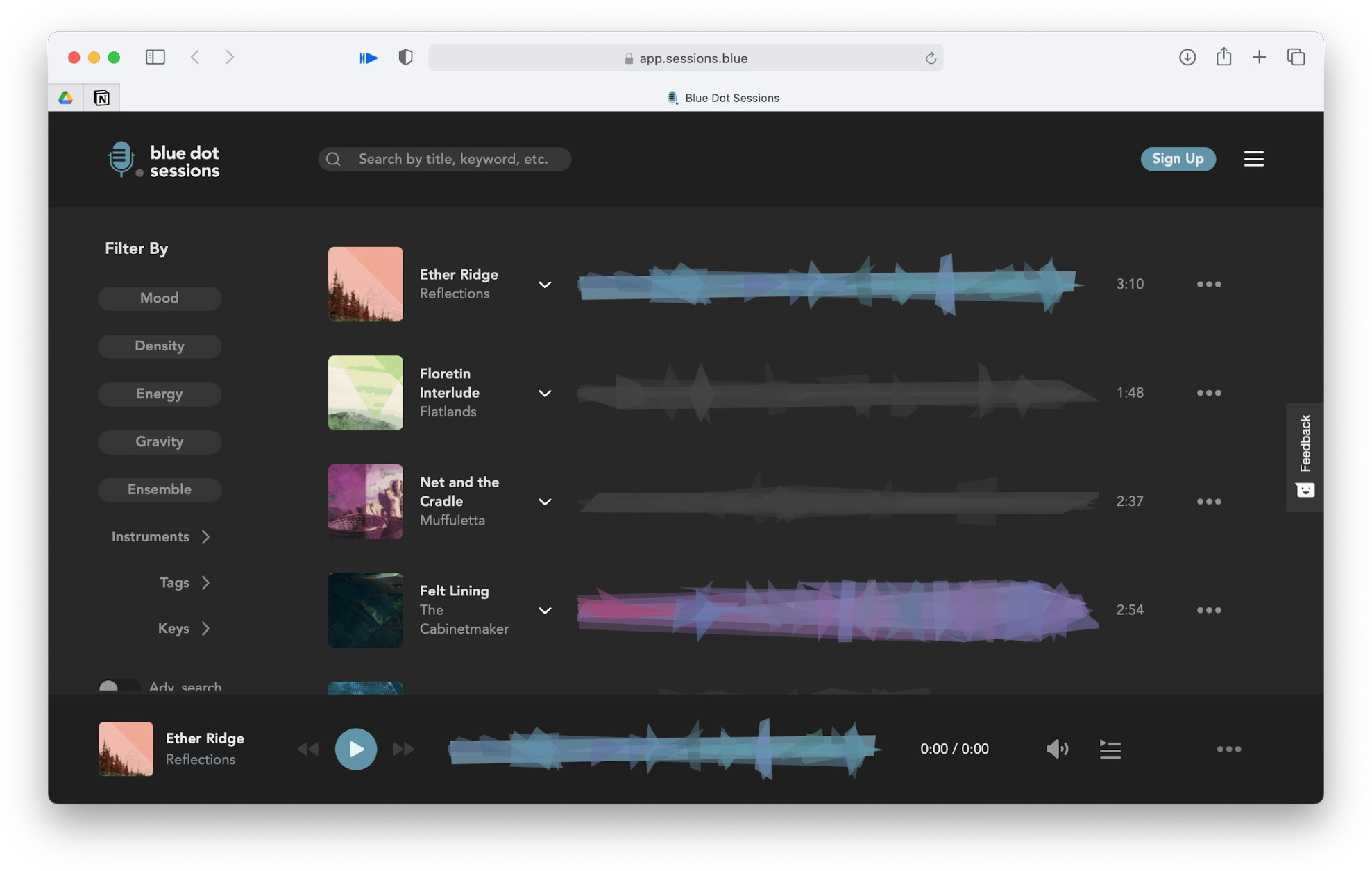
Task: Open more options for Ether Ridge track
Action: 1208,284
